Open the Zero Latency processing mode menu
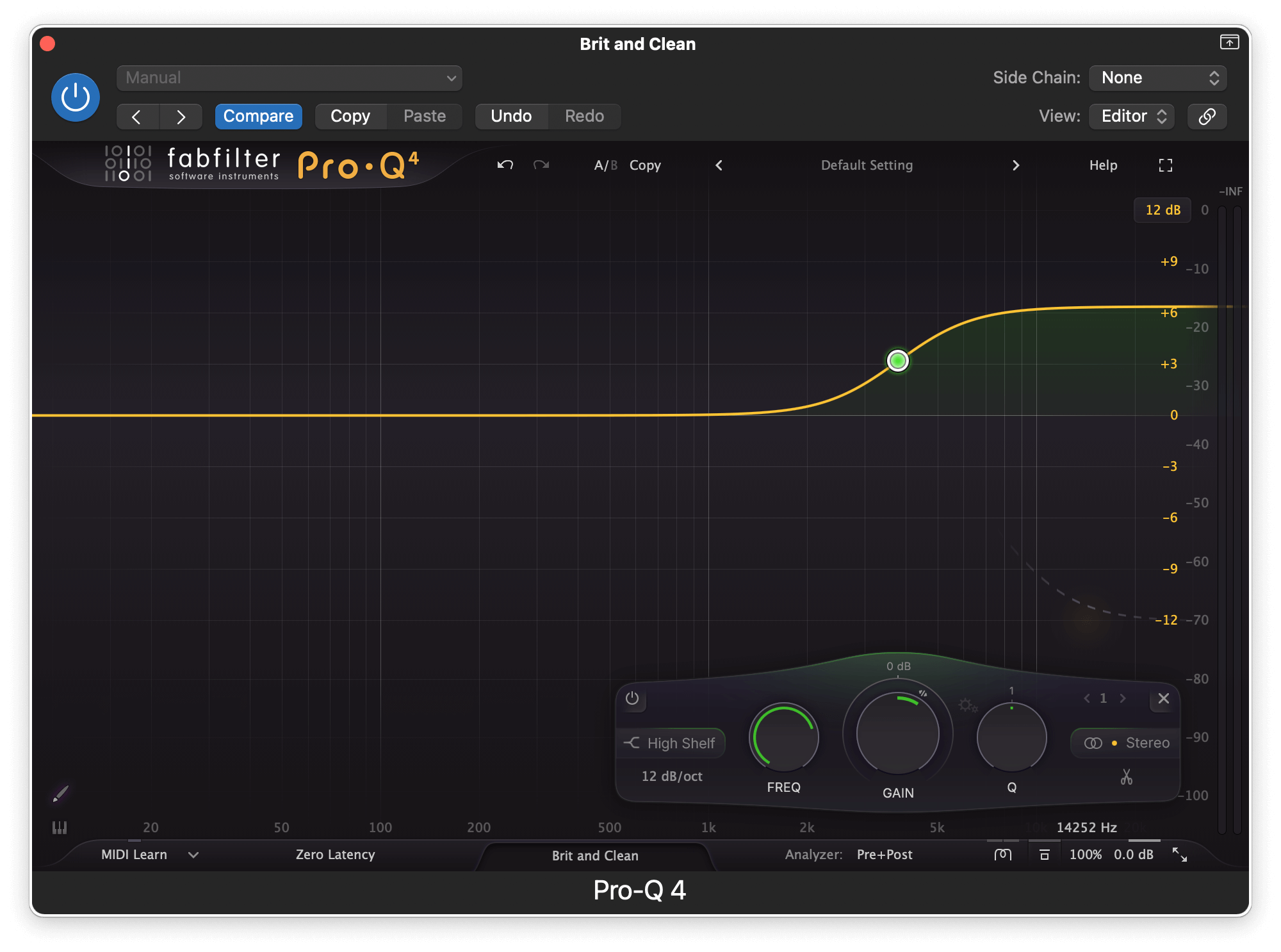Image resolution: width=1281 pixels, height=952 pixels. (x=335, y=855)
